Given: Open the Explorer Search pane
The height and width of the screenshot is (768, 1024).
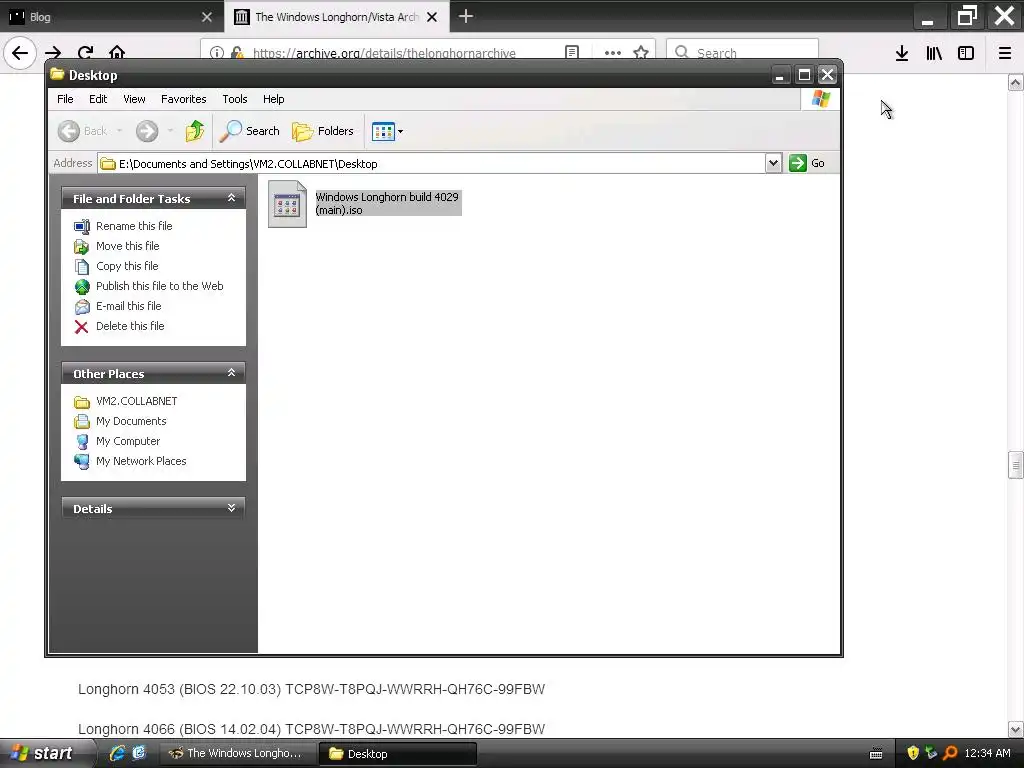Looking at the screenshot, I should (x=249, y=131).
